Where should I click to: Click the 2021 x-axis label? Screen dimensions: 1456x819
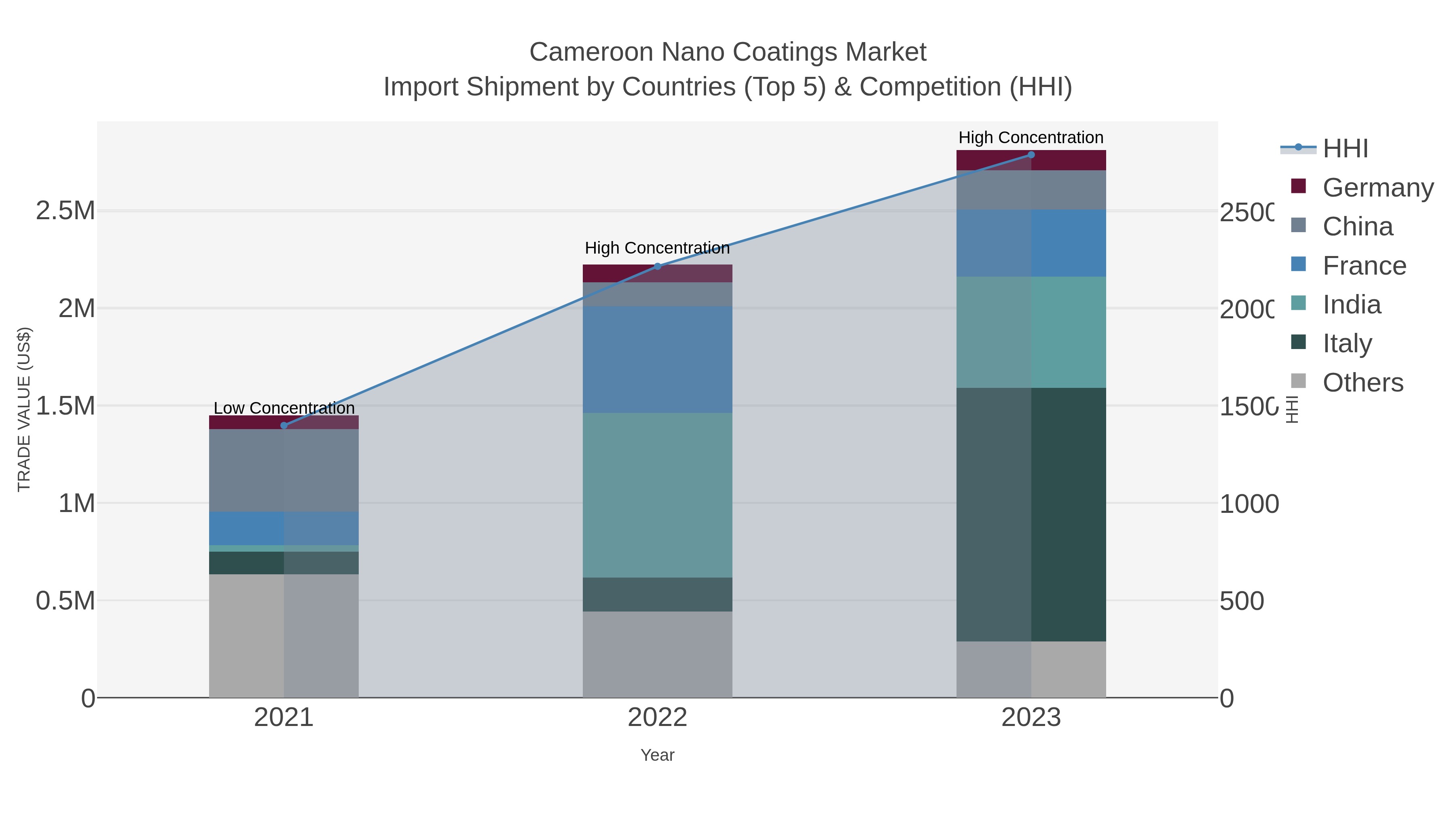click(x=284, y=717)
